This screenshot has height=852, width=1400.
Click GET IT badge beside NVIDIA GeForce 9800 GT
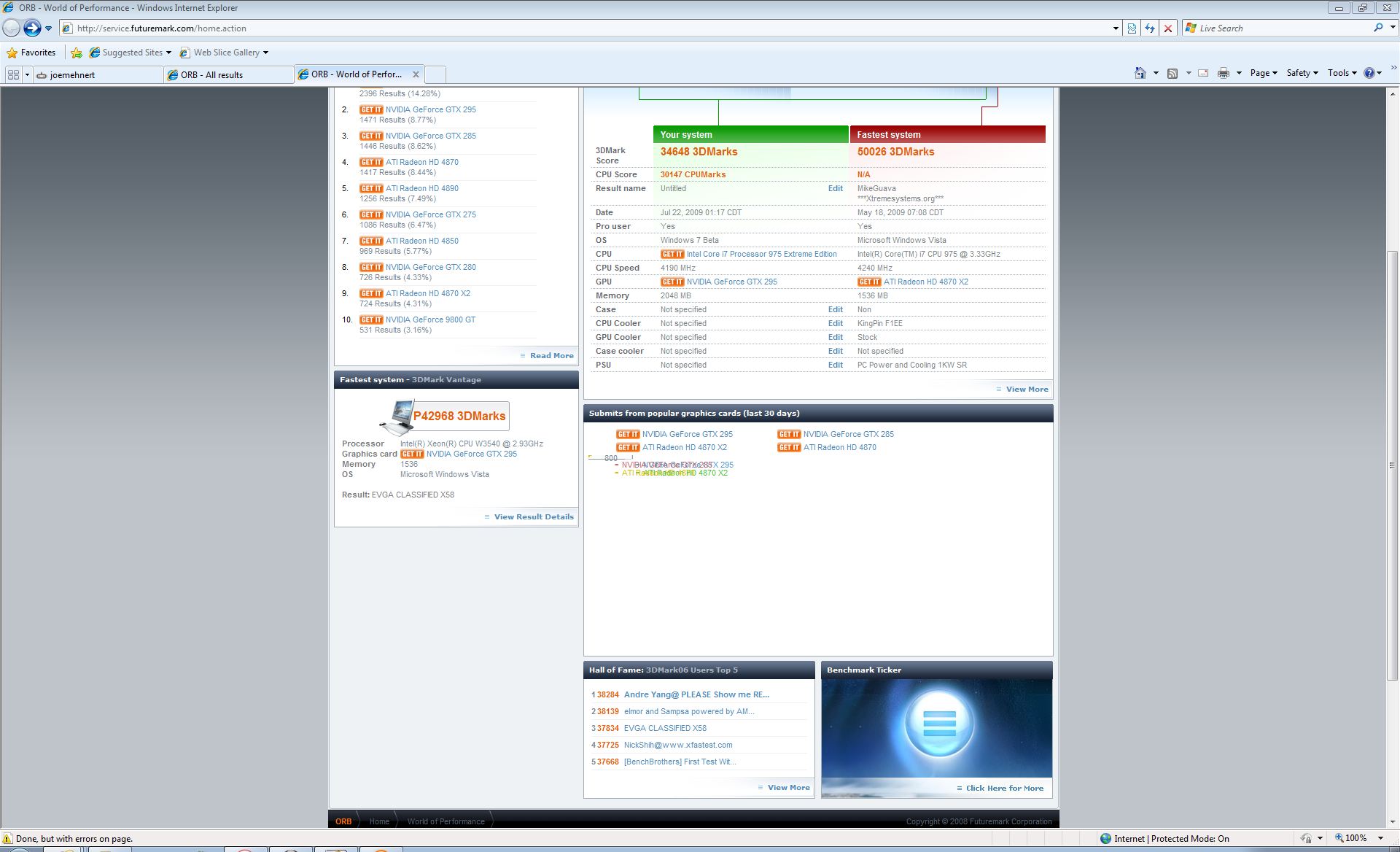click(371, 319)
